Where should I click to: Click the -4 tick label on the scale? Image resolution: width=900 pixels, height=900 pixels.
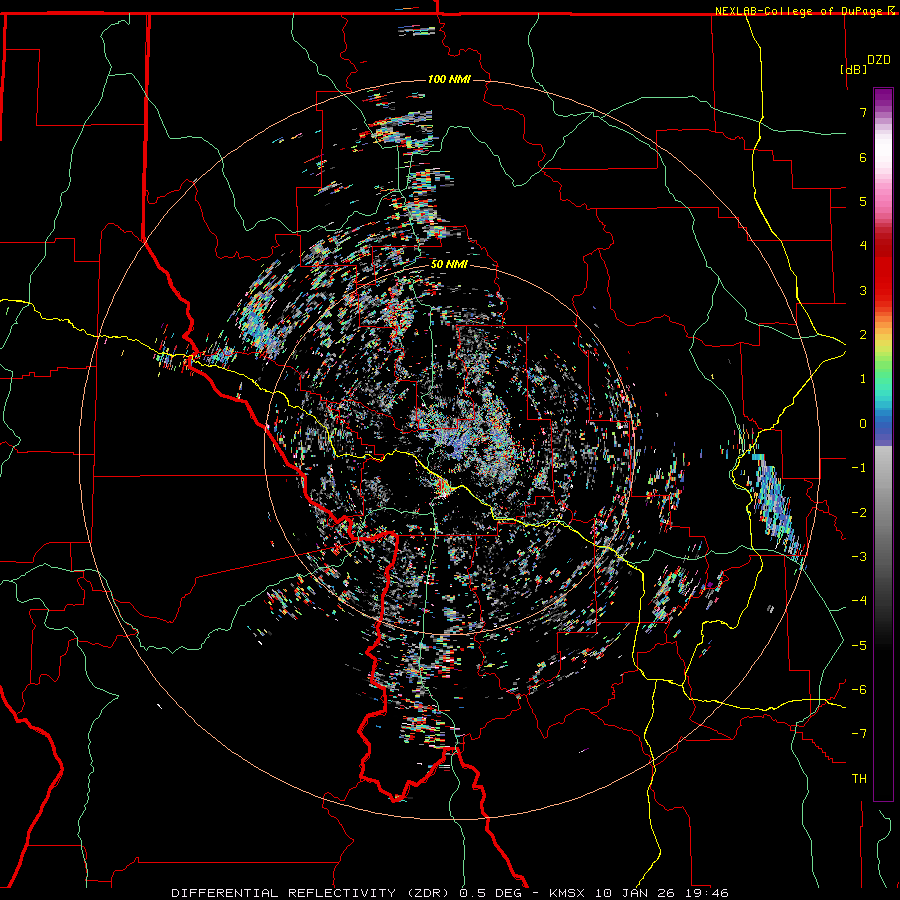[x=859, y=600]
